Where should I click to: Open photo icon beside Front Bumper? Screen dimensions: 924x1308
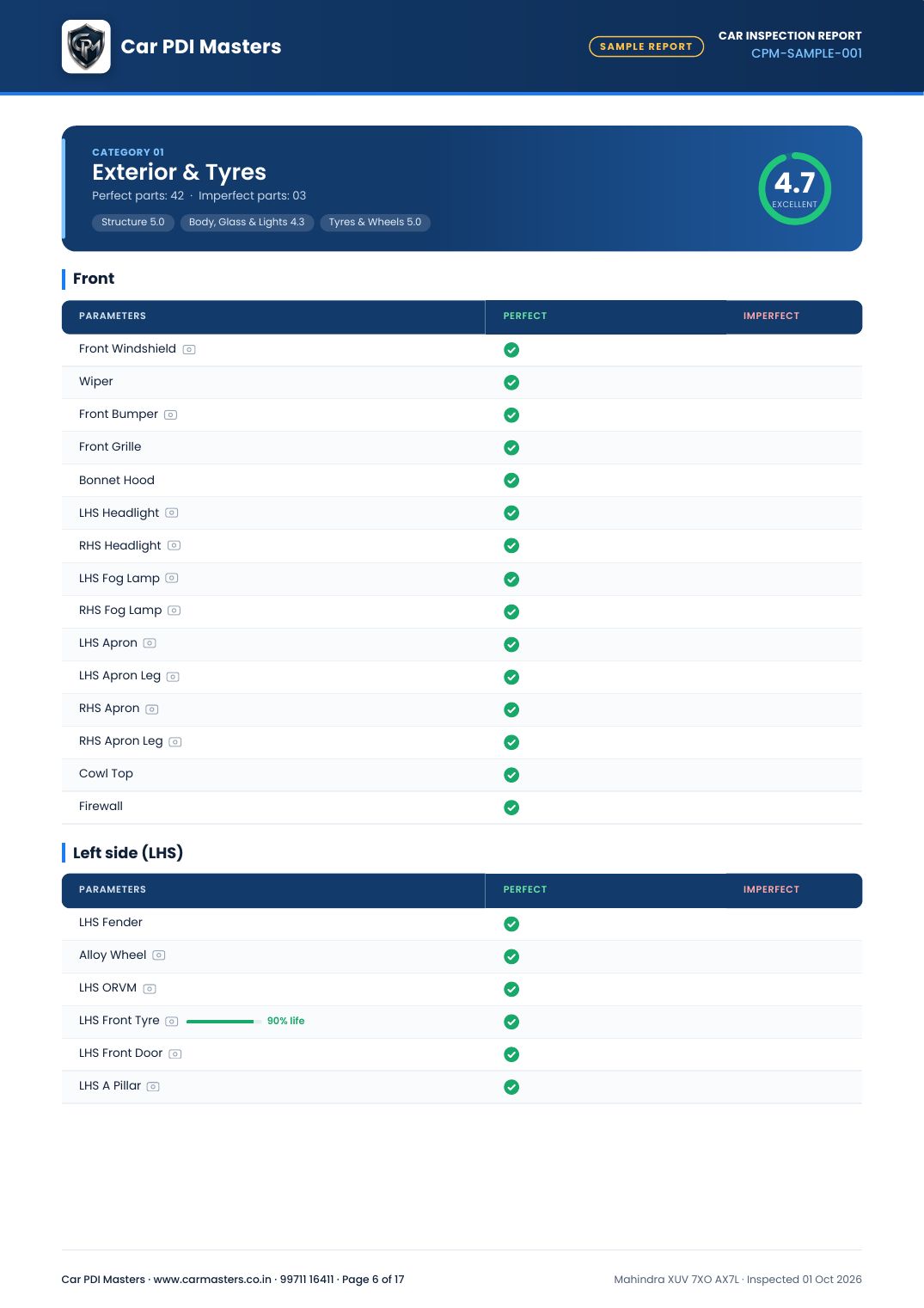[x=171, y=415]
